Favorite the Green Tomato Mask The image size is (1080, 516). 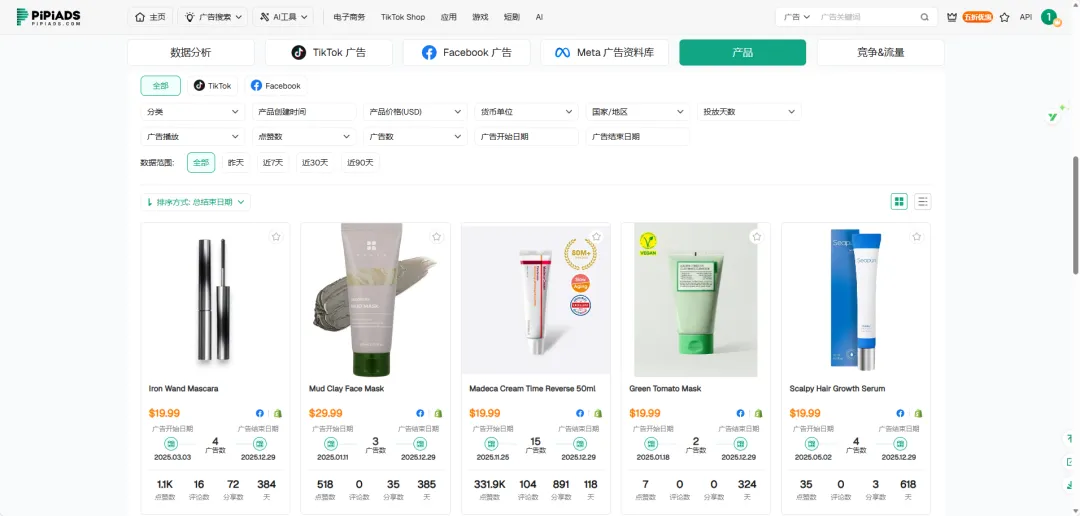757,236
